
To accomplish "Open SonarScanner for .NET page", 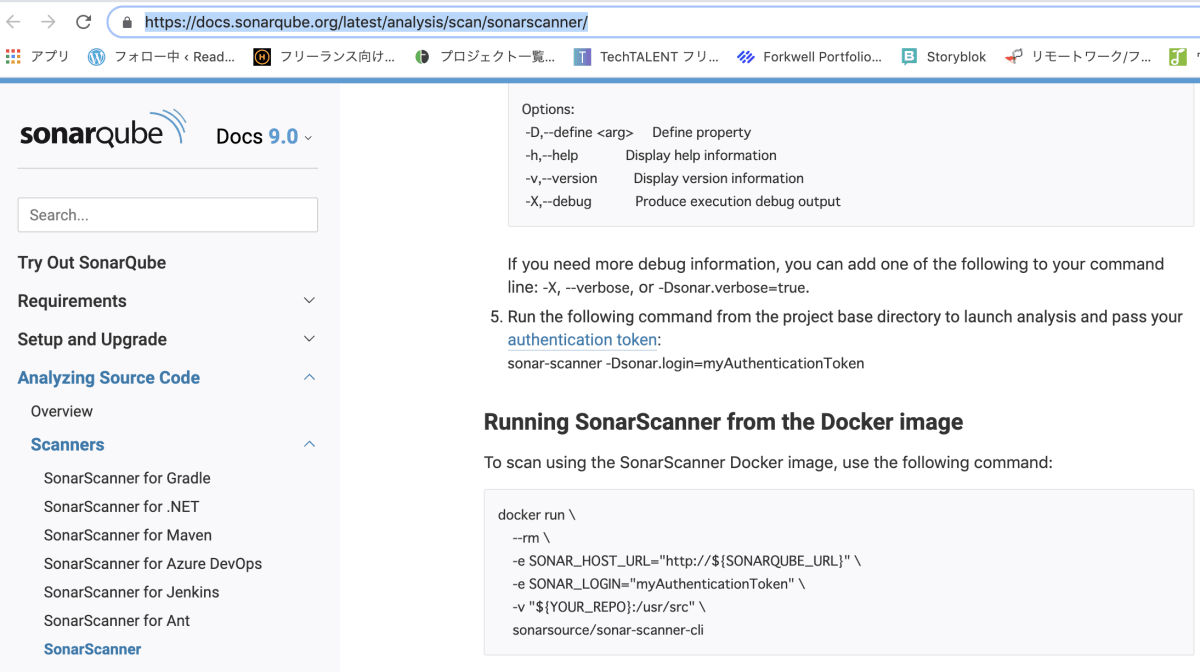I will tap(122, 506).
